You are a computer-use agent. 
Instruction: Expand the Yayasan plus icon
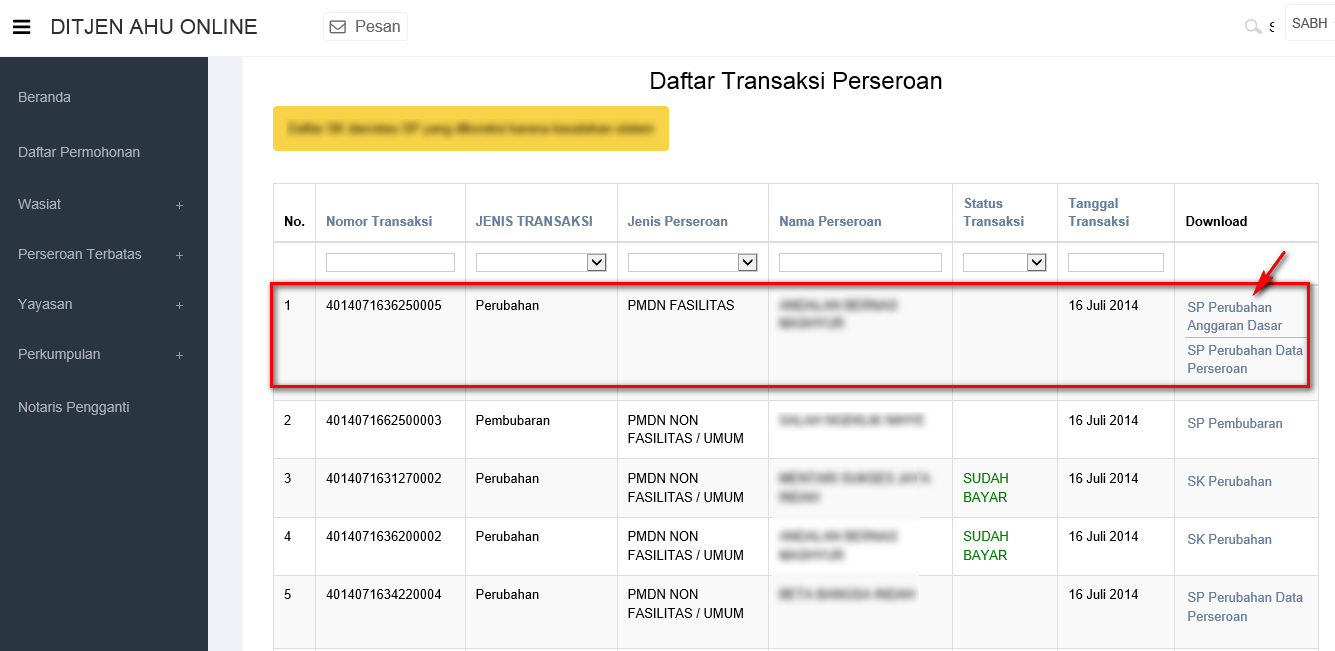(x=179, y=305)
